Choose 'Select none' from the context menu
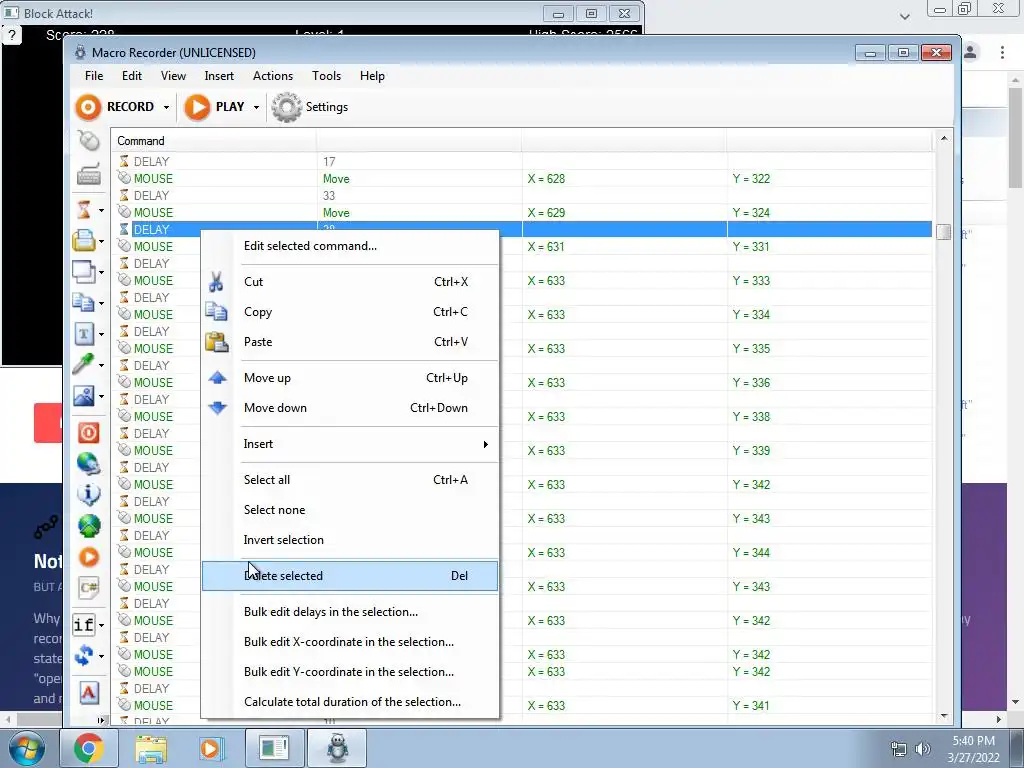This screenshot has height=768, width=1024. click(x=350, y=510)
